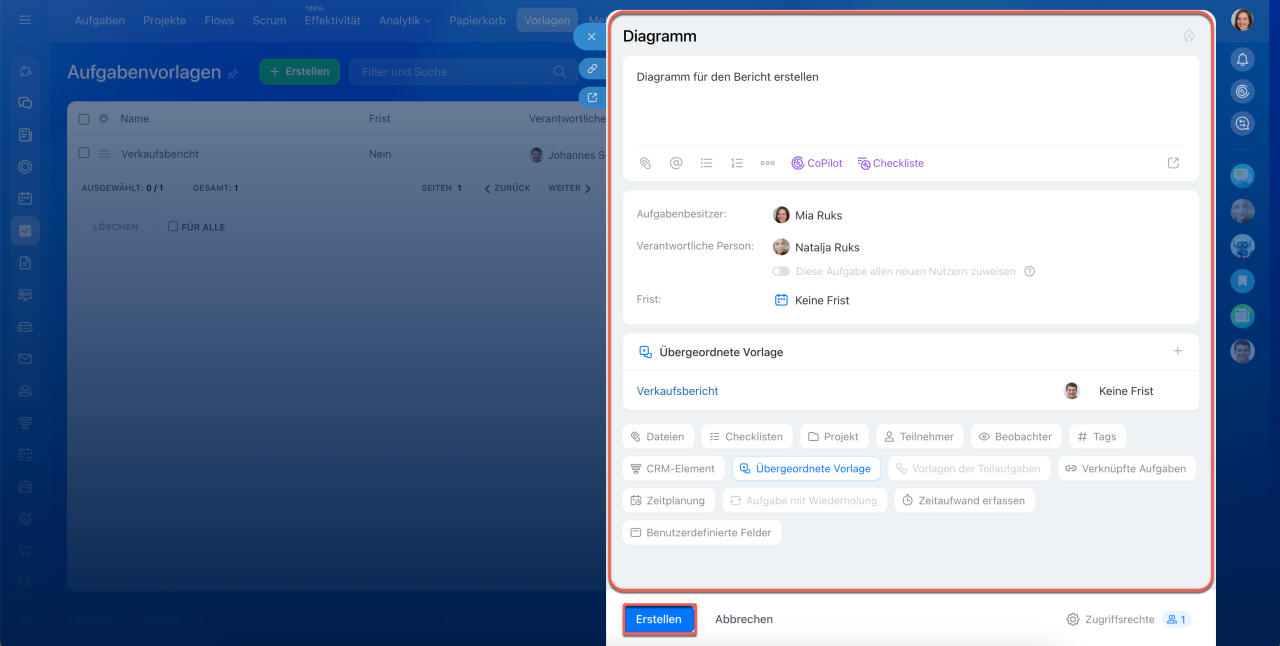The height and width of the screenshot is (646, 1280).
Task: Add Checklisten section chip
Action: pos(747,437)
